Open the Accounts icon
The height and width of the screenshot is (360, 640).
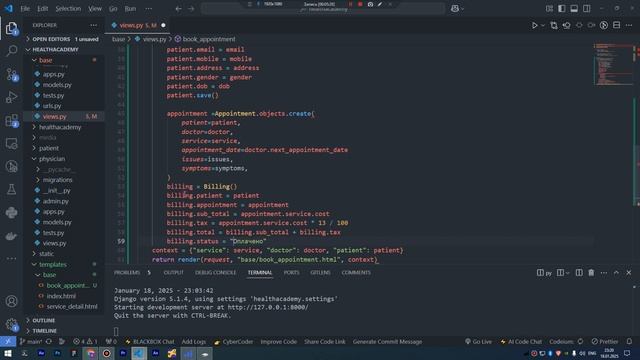click(11, 301)
